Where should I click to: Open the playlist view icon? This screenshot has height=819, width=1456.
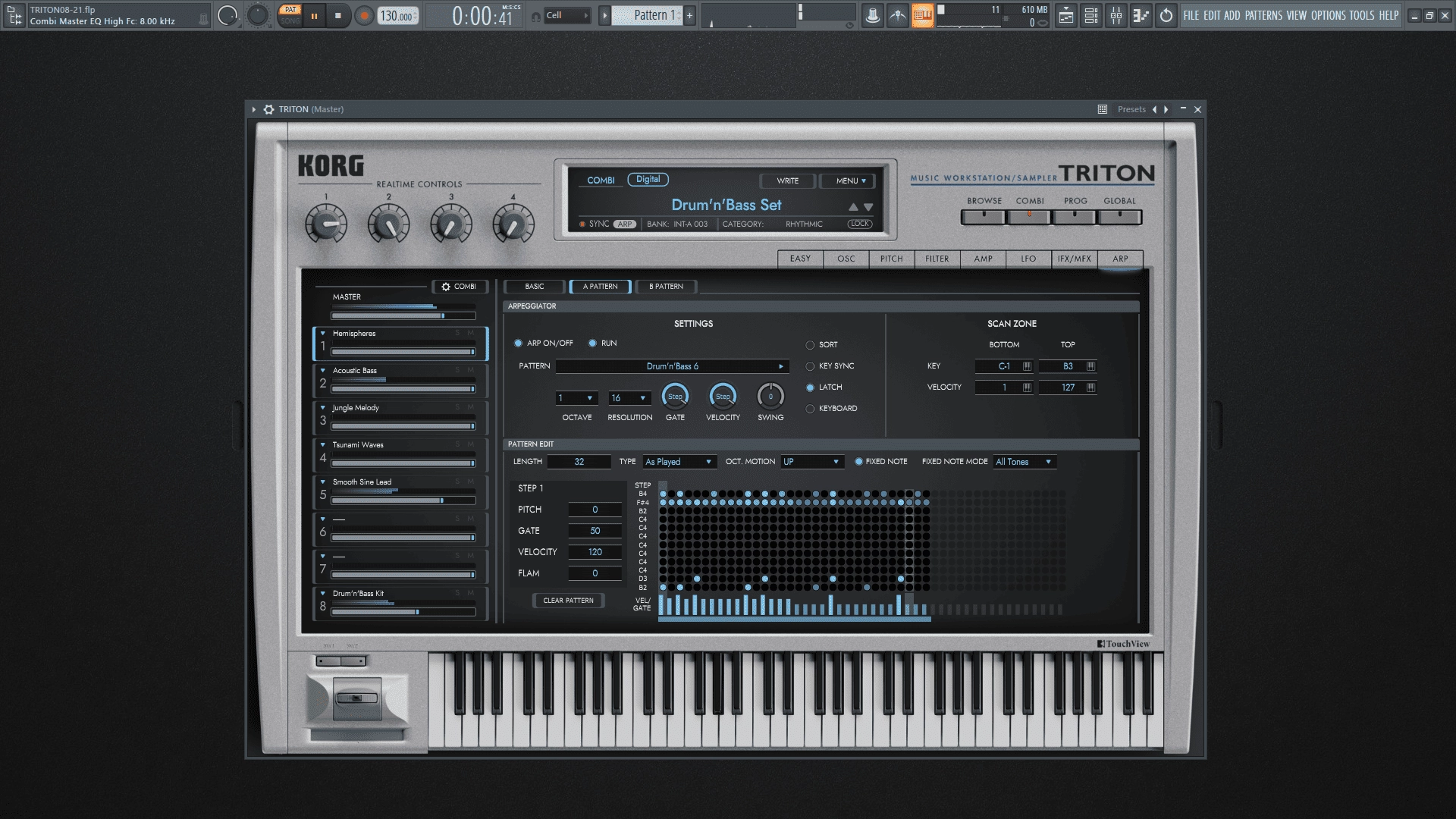pyautogui.click(x=1066, y=15)
